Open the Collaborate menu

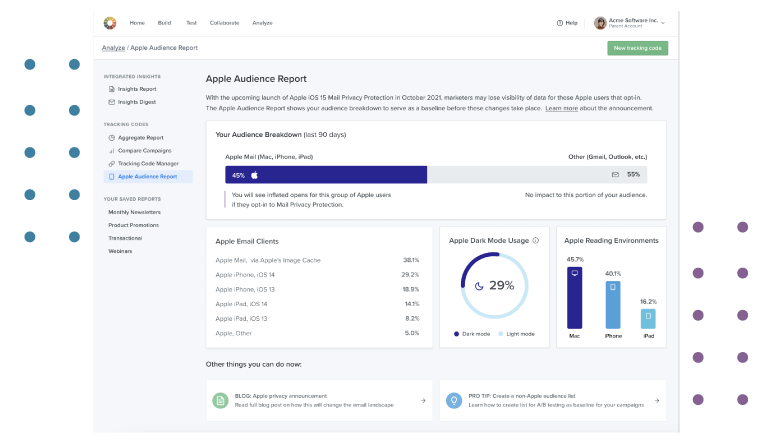[x=224, y=23]
